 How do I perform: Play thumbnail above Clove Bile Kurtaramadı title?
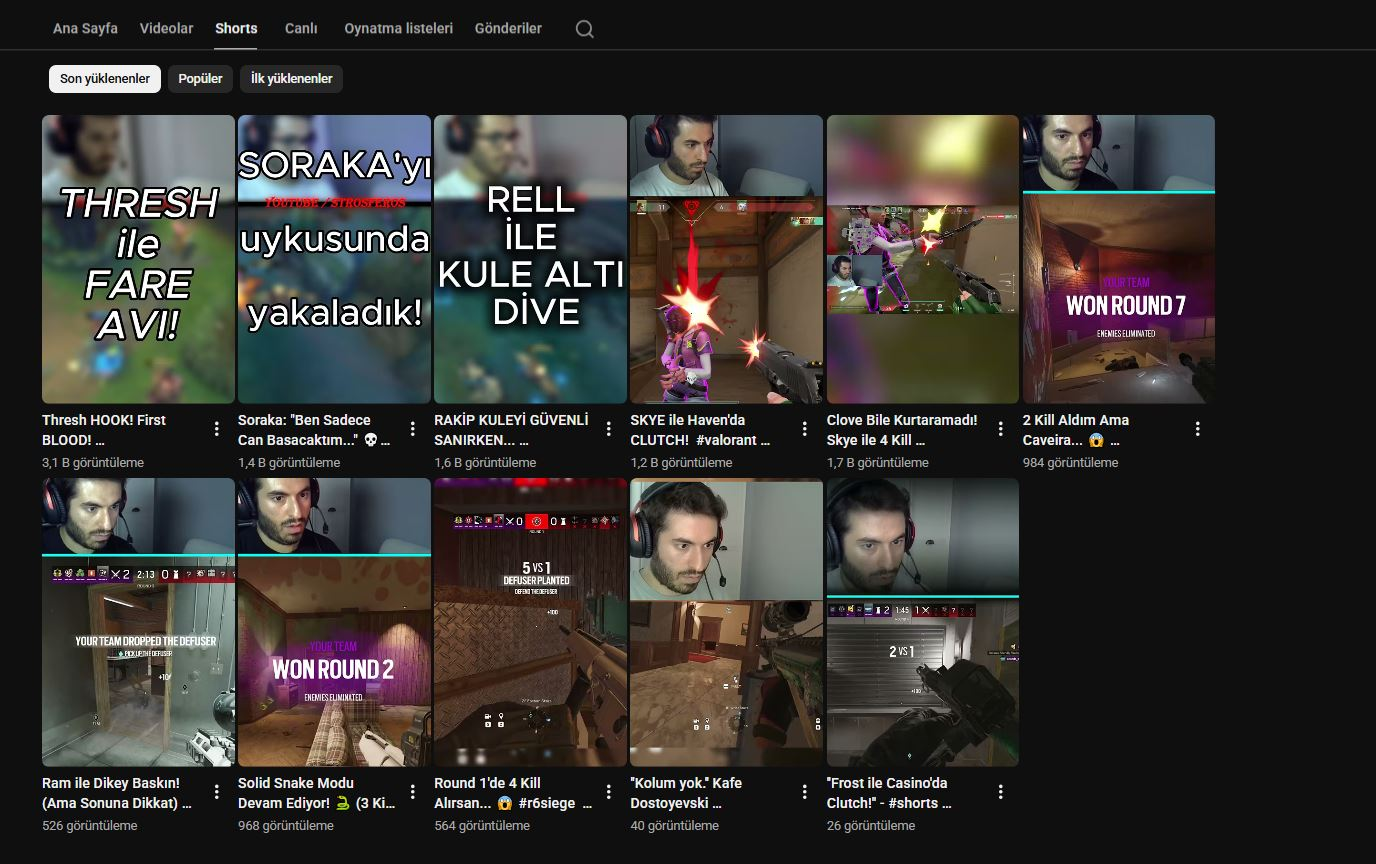pos(923,259)
